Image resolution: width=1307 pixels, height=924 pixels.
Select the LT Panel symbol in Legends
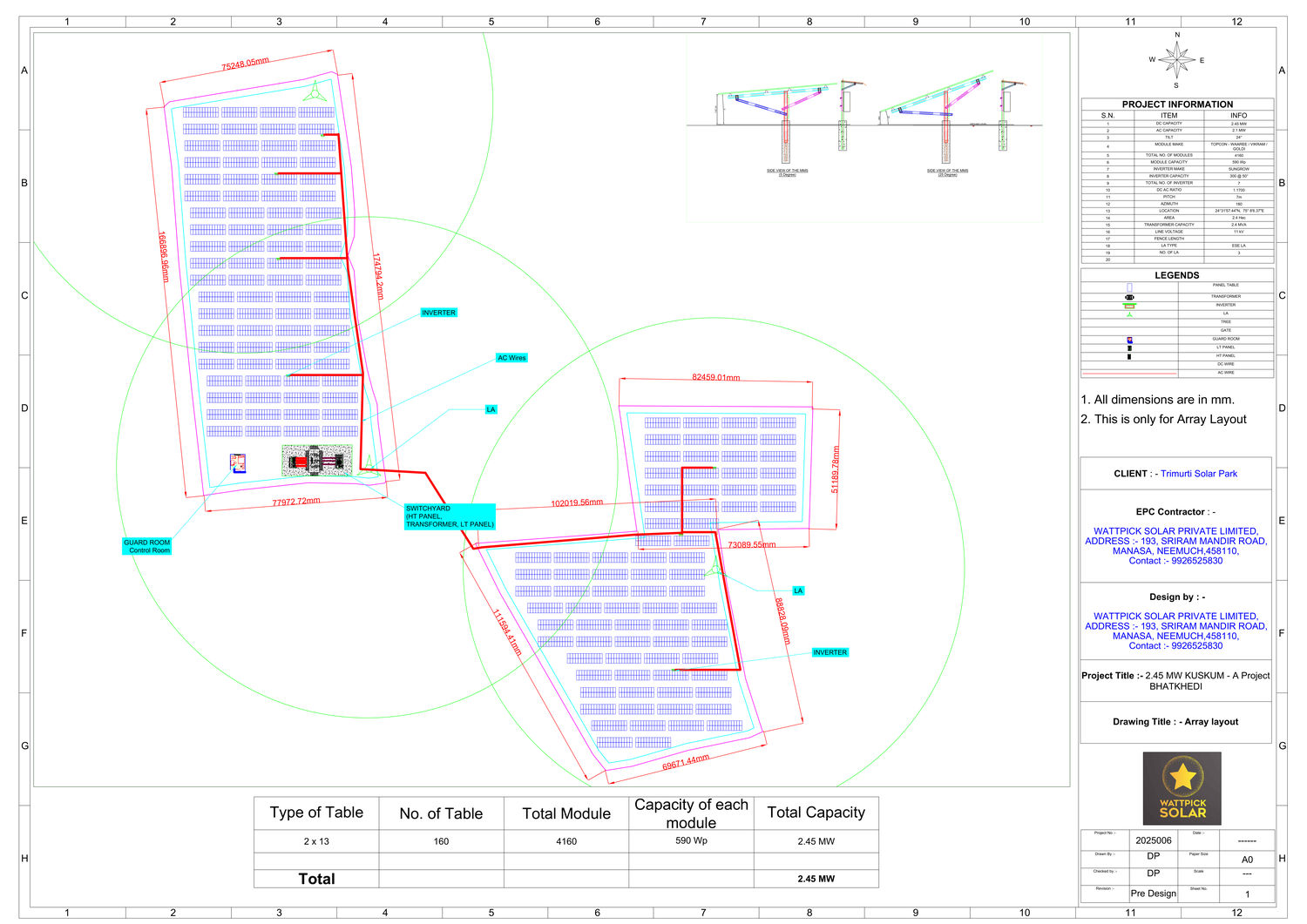[1129, 347]
